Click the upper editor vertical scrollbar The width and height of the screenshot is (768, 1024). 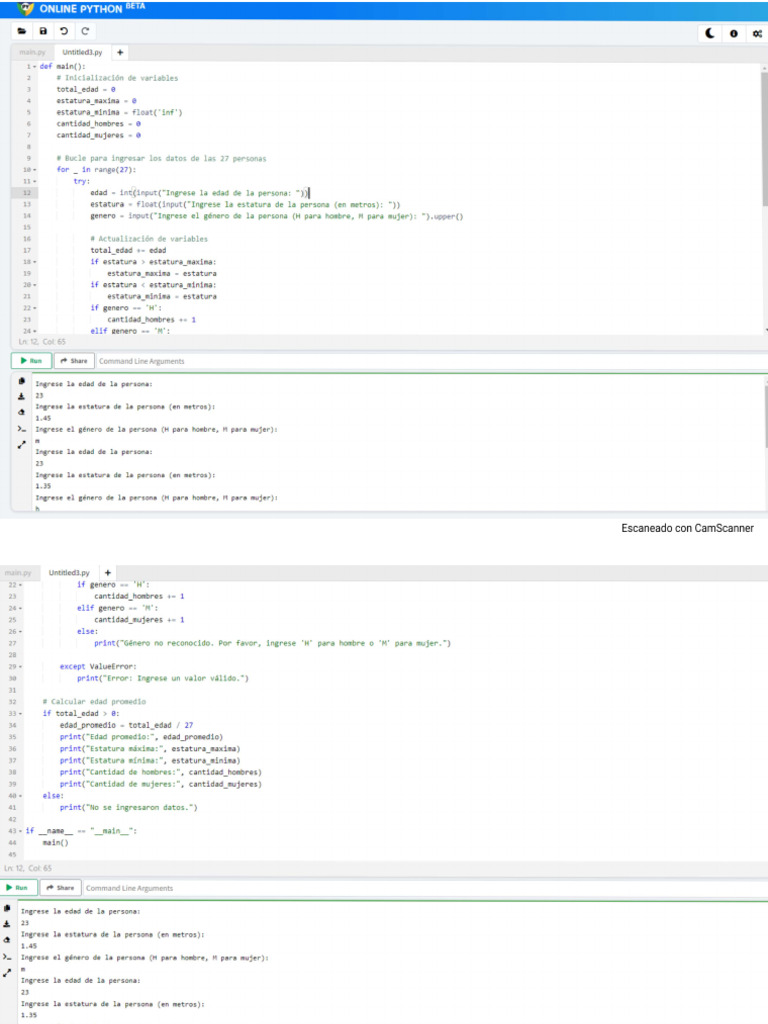(x=764, y=140)
